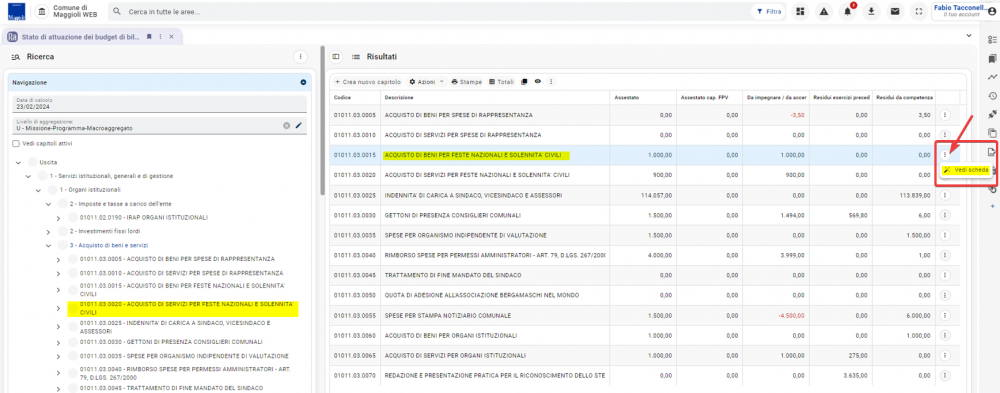Image resolution: width=1000 pixels, height=393 pixels.
Task: Open the Ricerca panel three-dot menu
Action: point(300,57)
